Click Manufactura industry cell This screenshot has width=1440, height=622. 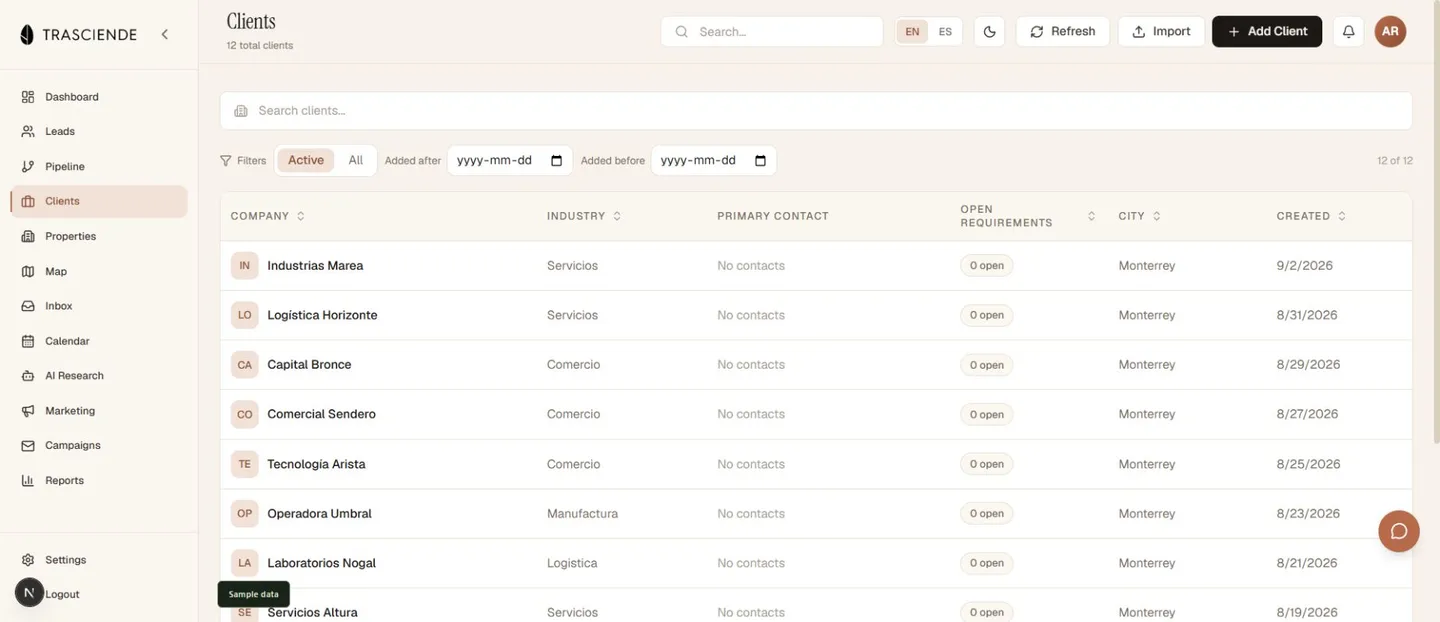582,513
